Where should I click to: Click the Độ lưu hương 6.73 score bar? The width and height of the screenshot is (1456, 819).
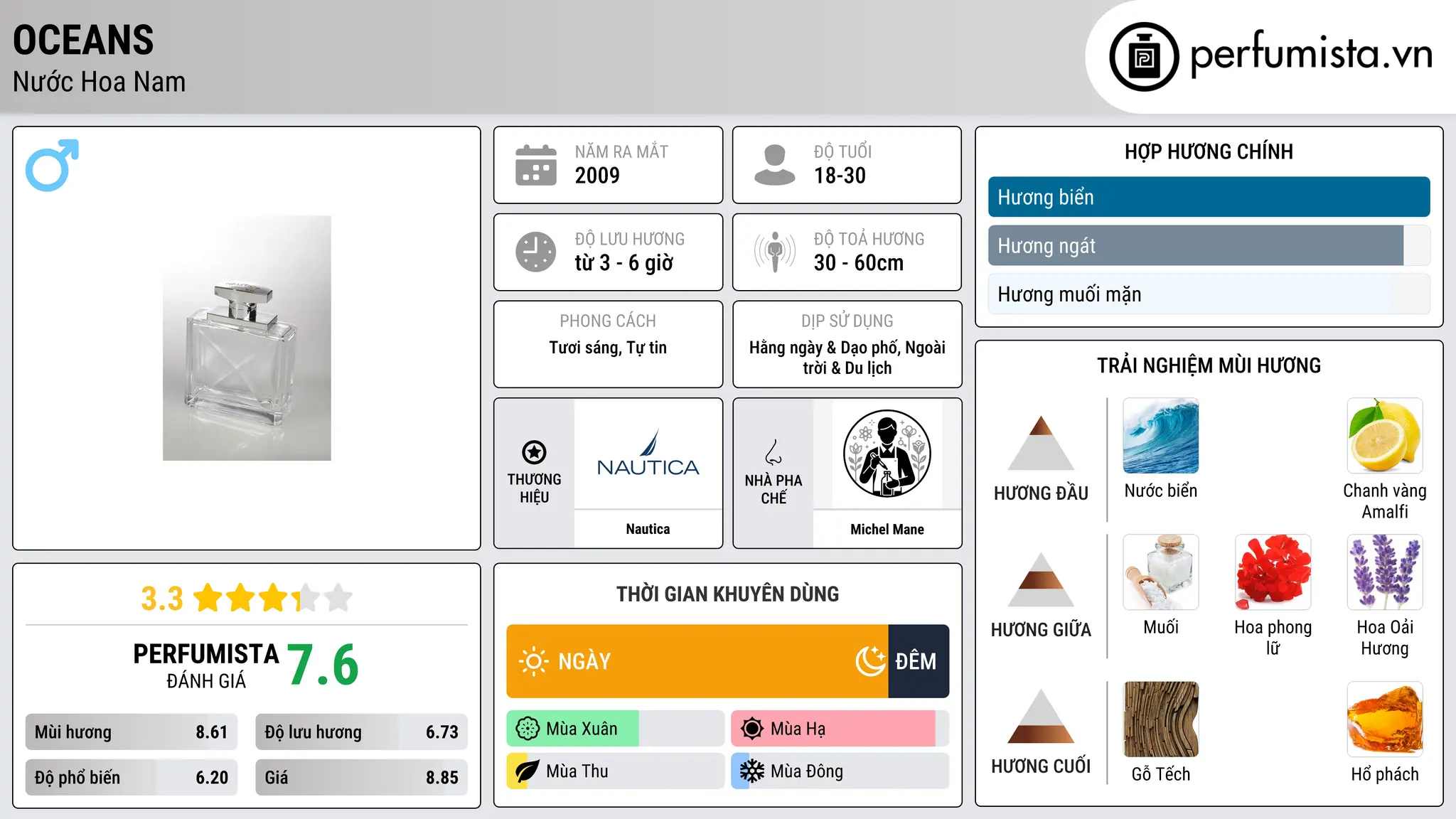tap(362, 732)
